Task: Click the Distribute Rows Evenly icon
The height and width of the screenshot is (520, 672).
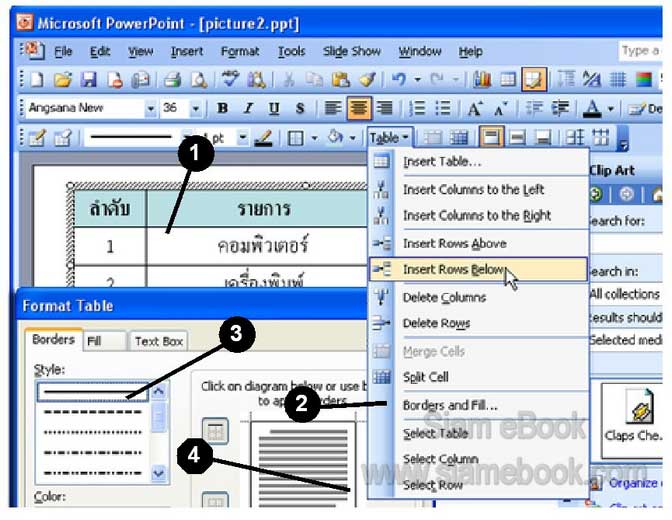Action: coord(575,138)
